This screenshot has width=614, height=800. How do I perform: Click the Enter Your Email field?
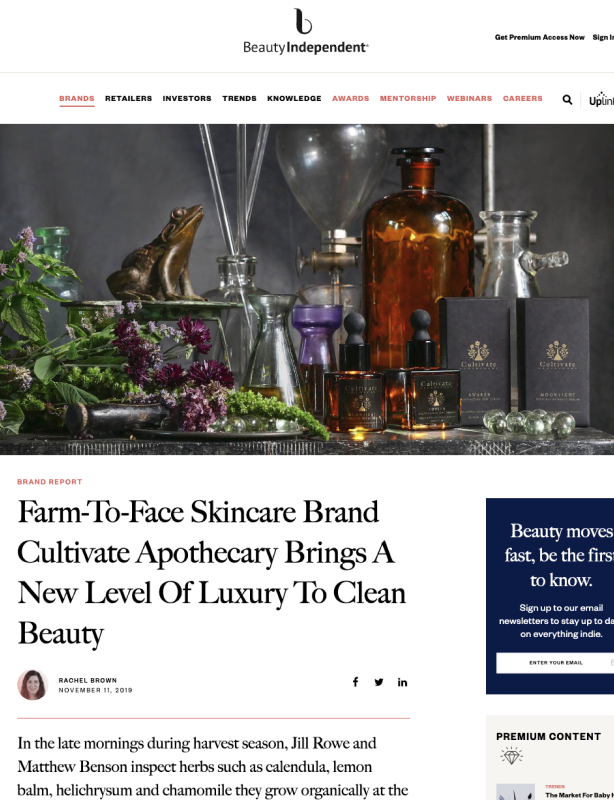pos(555,663)
